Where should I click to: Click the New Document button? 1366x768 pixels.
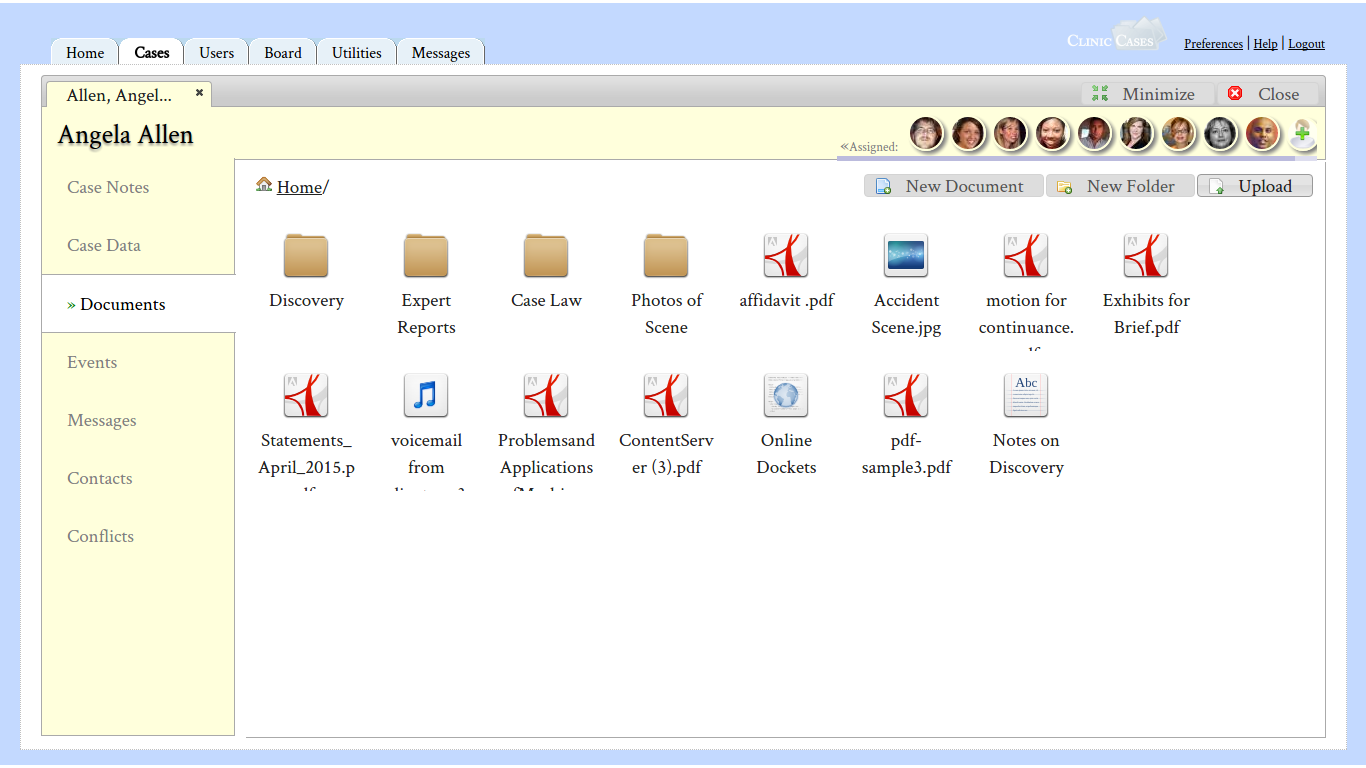tap(953, 186)
